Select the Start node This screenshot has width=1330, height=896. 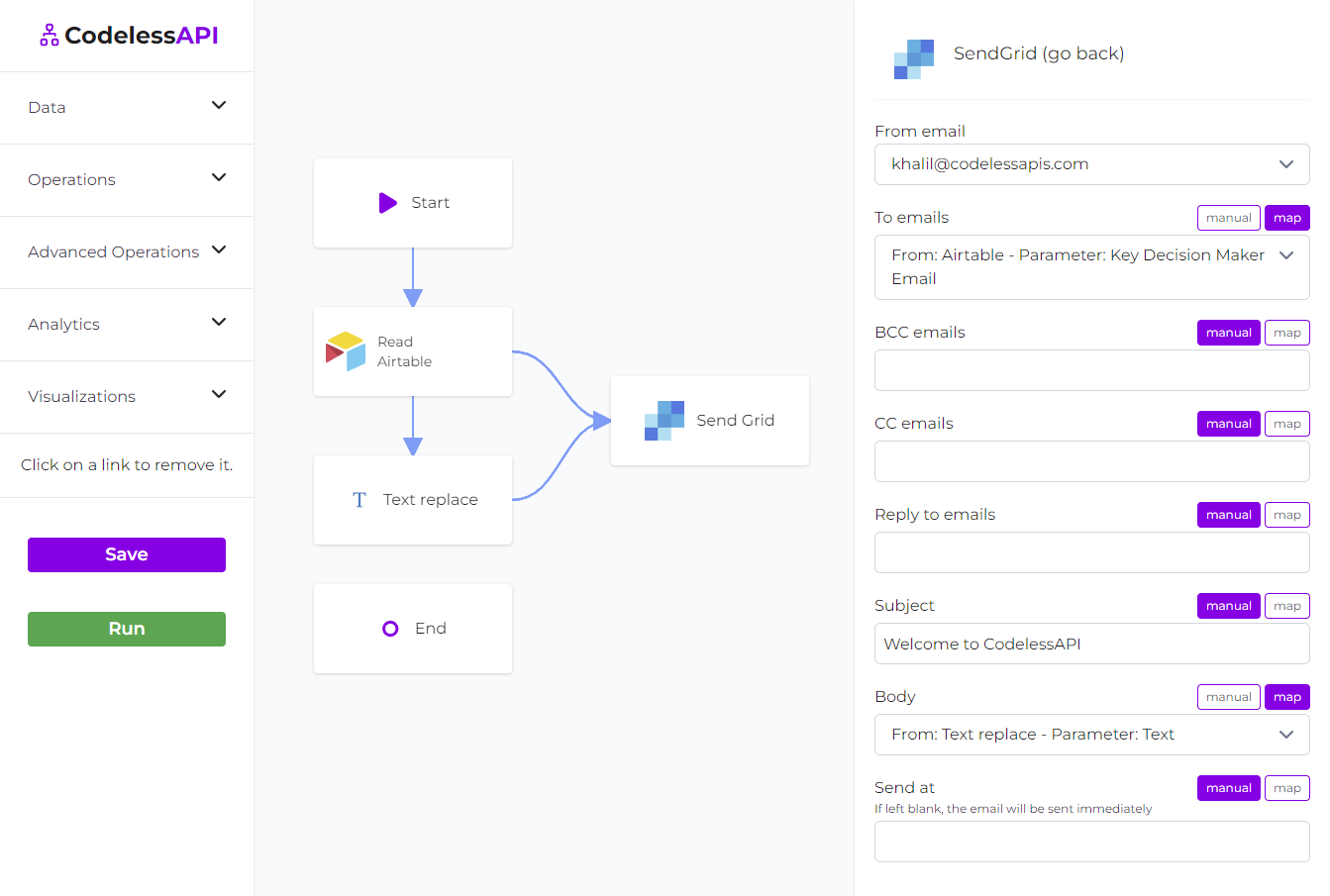413,203
